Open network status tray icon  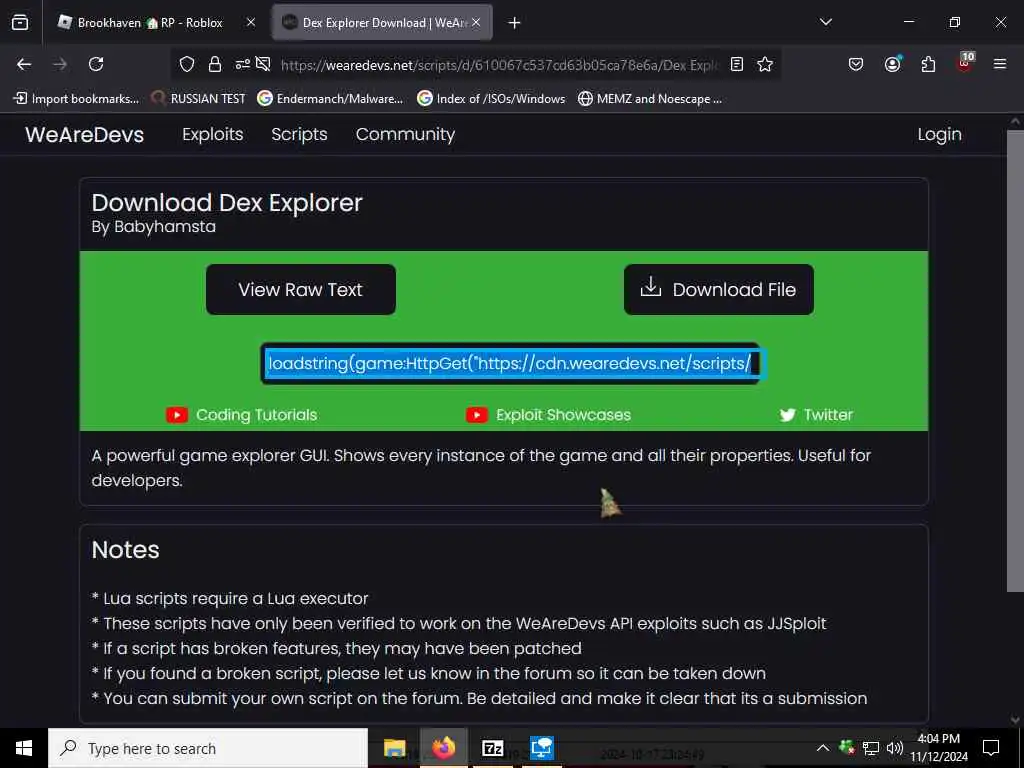(x=871, y=748)
